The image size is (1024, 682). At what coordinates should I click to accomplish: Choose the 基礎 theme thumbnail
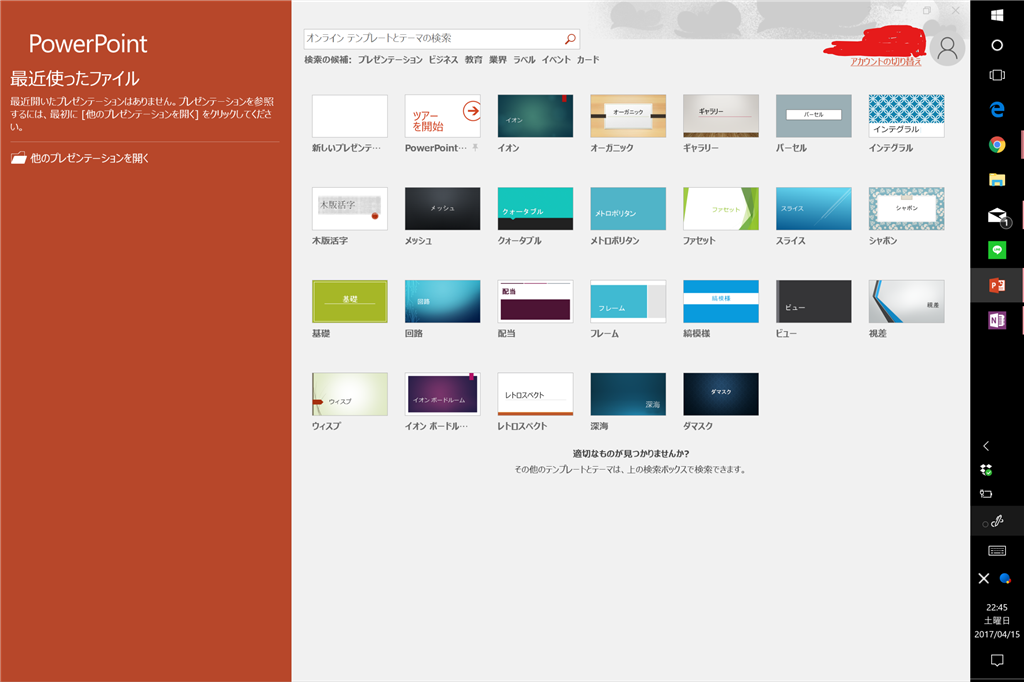pos(349,301)
